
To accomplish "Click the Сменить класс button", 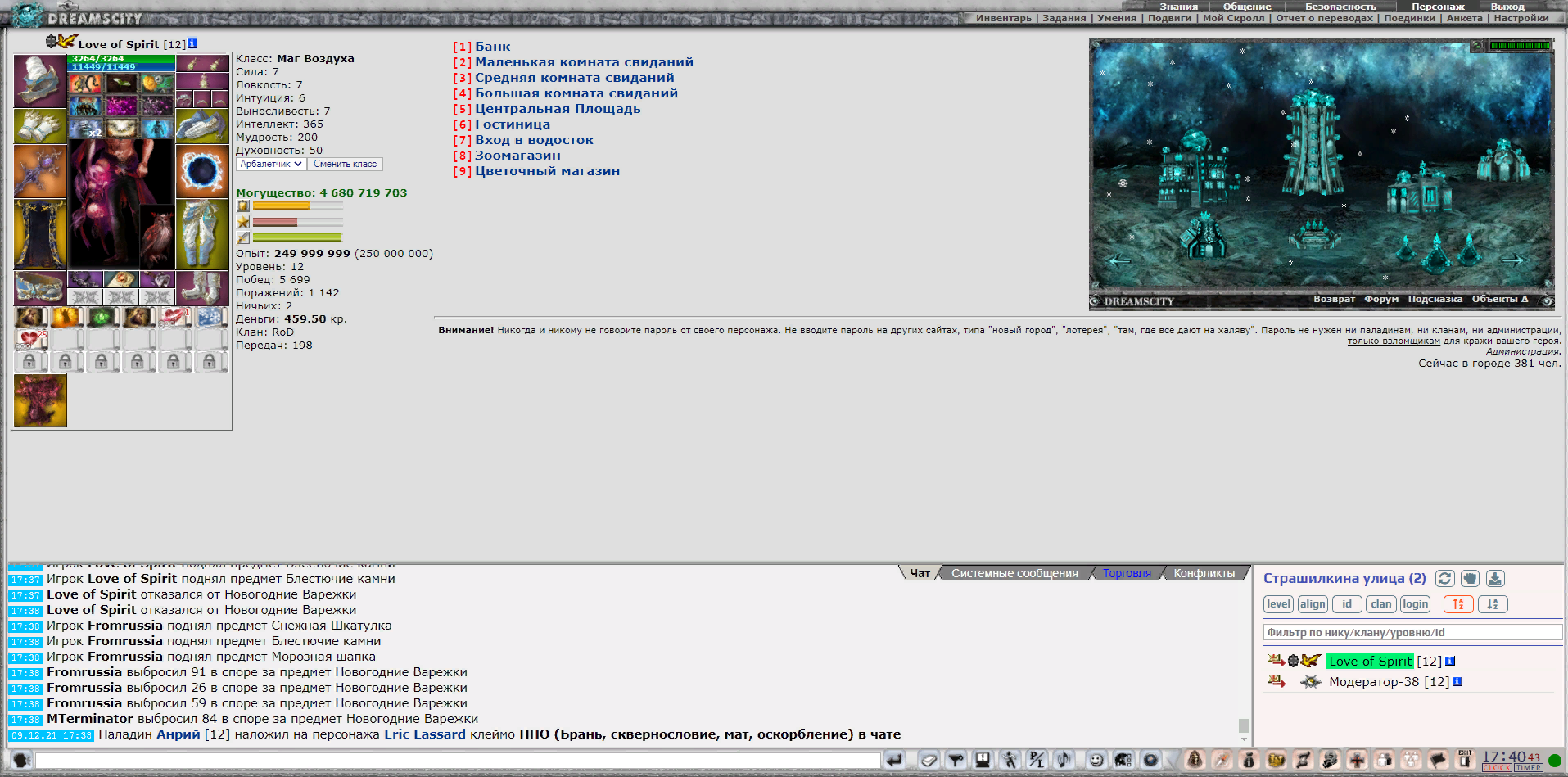I will click(346, 164).
